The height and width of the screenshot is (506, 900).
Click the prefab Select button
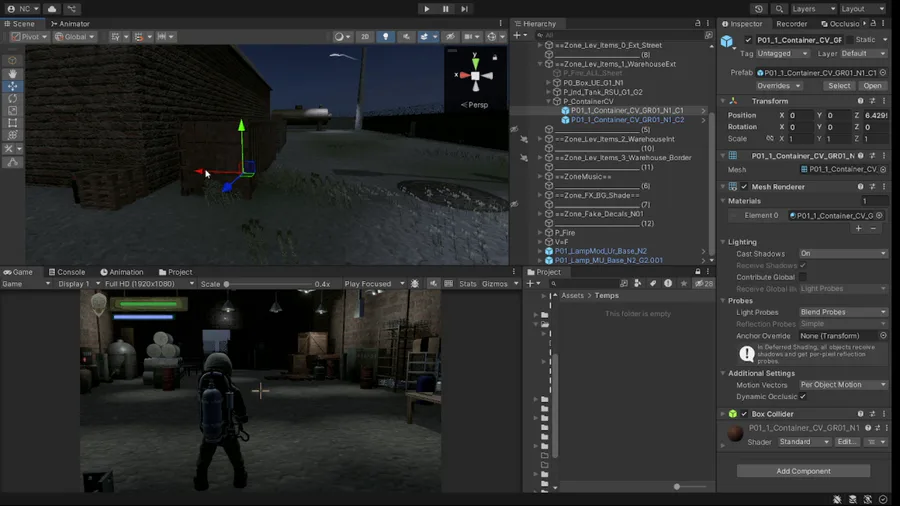coord(839,85)
